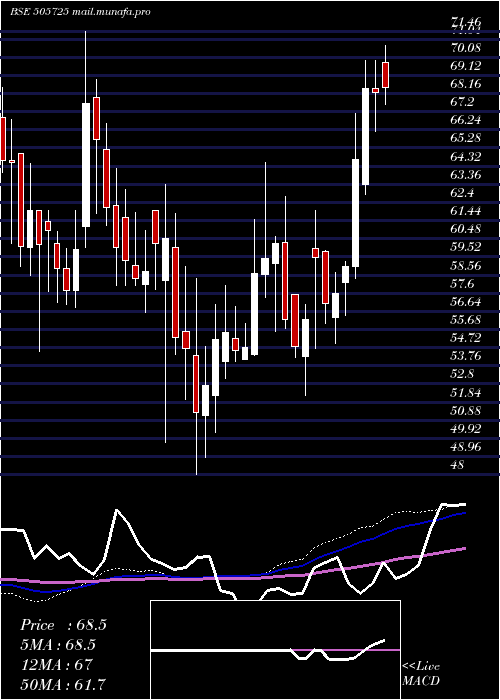Click inside the MACD indicator box
500x700 pixels.
pyautogui.click(x=275, y=650)
